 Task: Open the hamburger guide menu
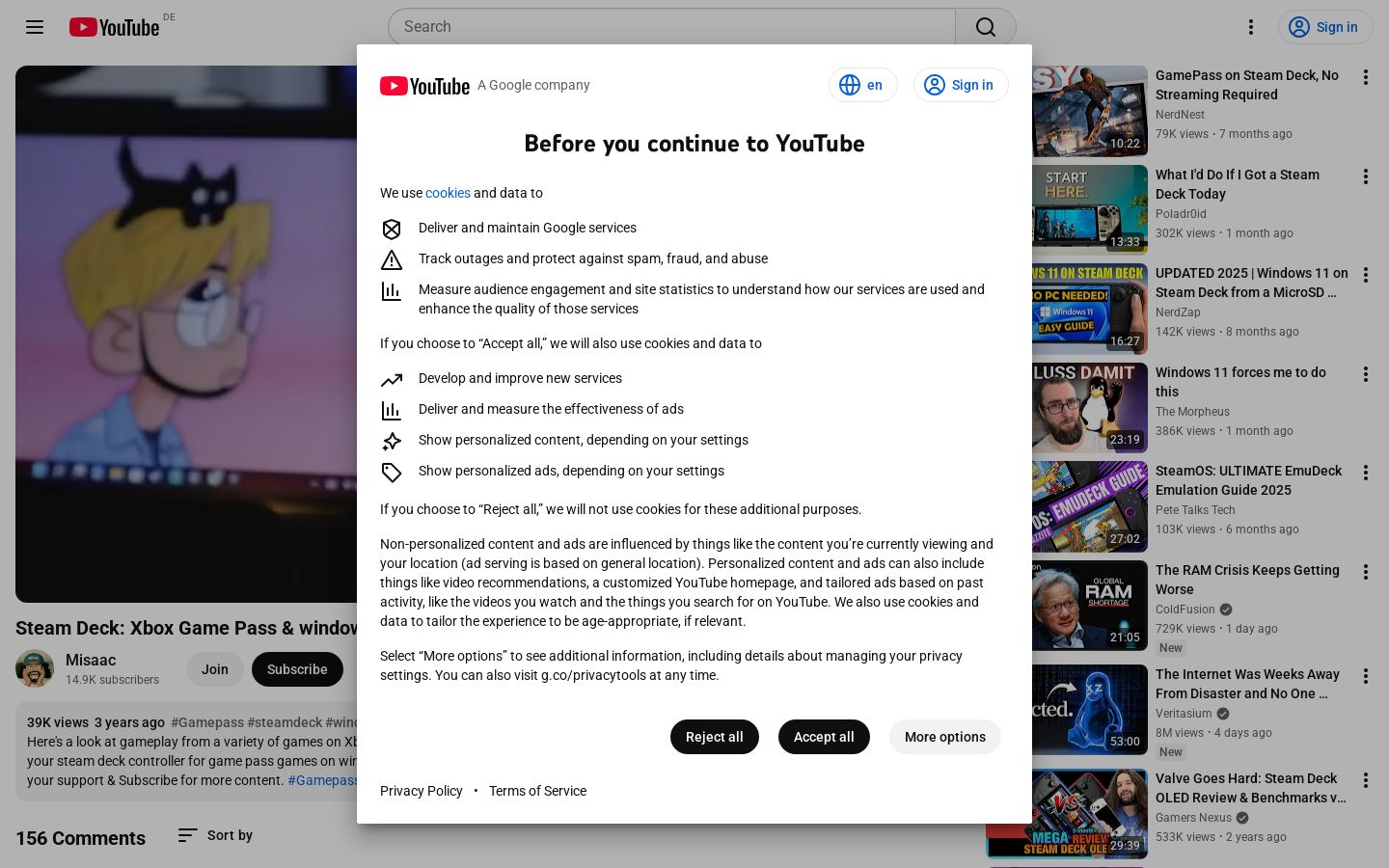(x=35, y=27)
